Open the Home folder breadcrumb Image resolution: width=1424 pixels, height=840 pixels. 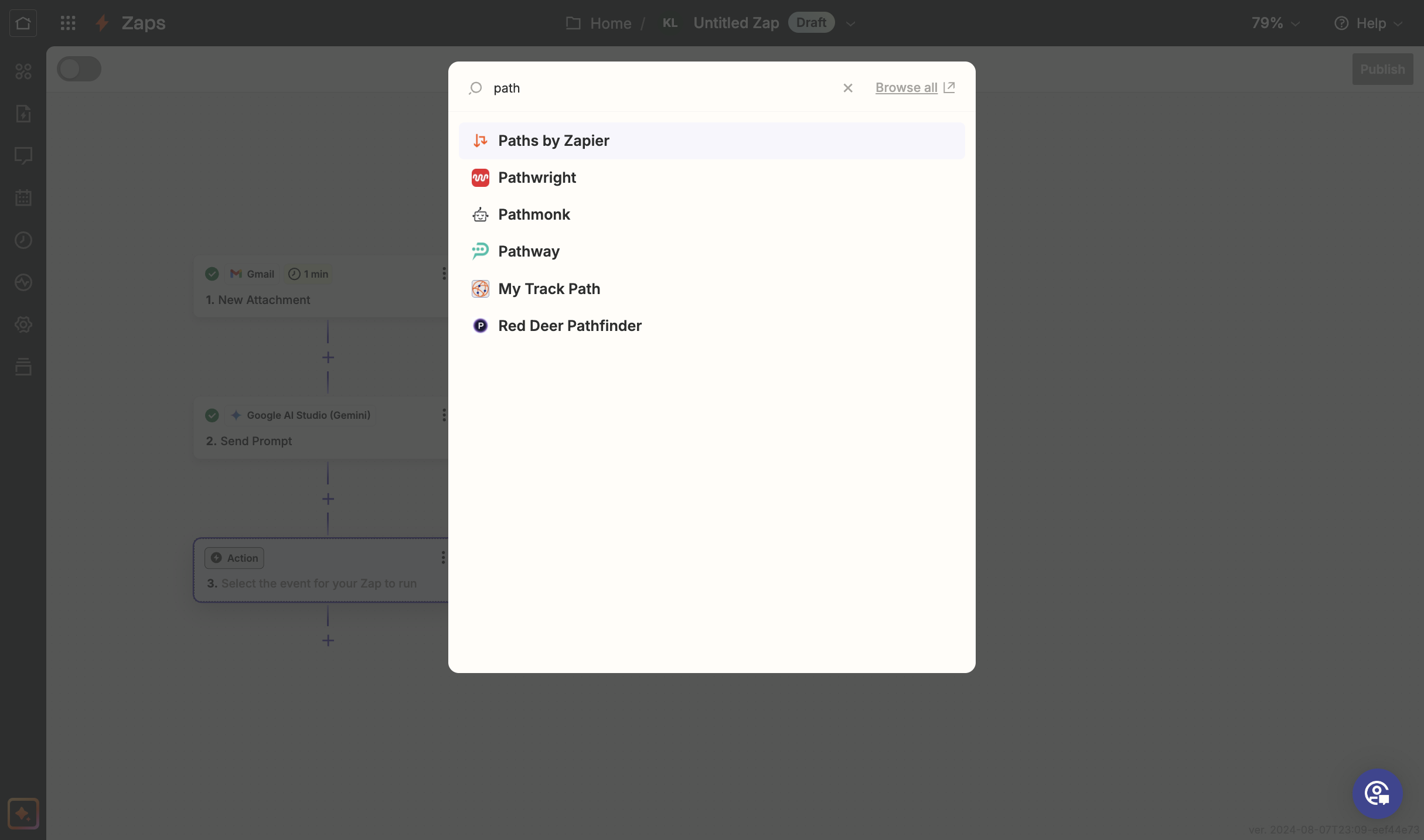598,23
